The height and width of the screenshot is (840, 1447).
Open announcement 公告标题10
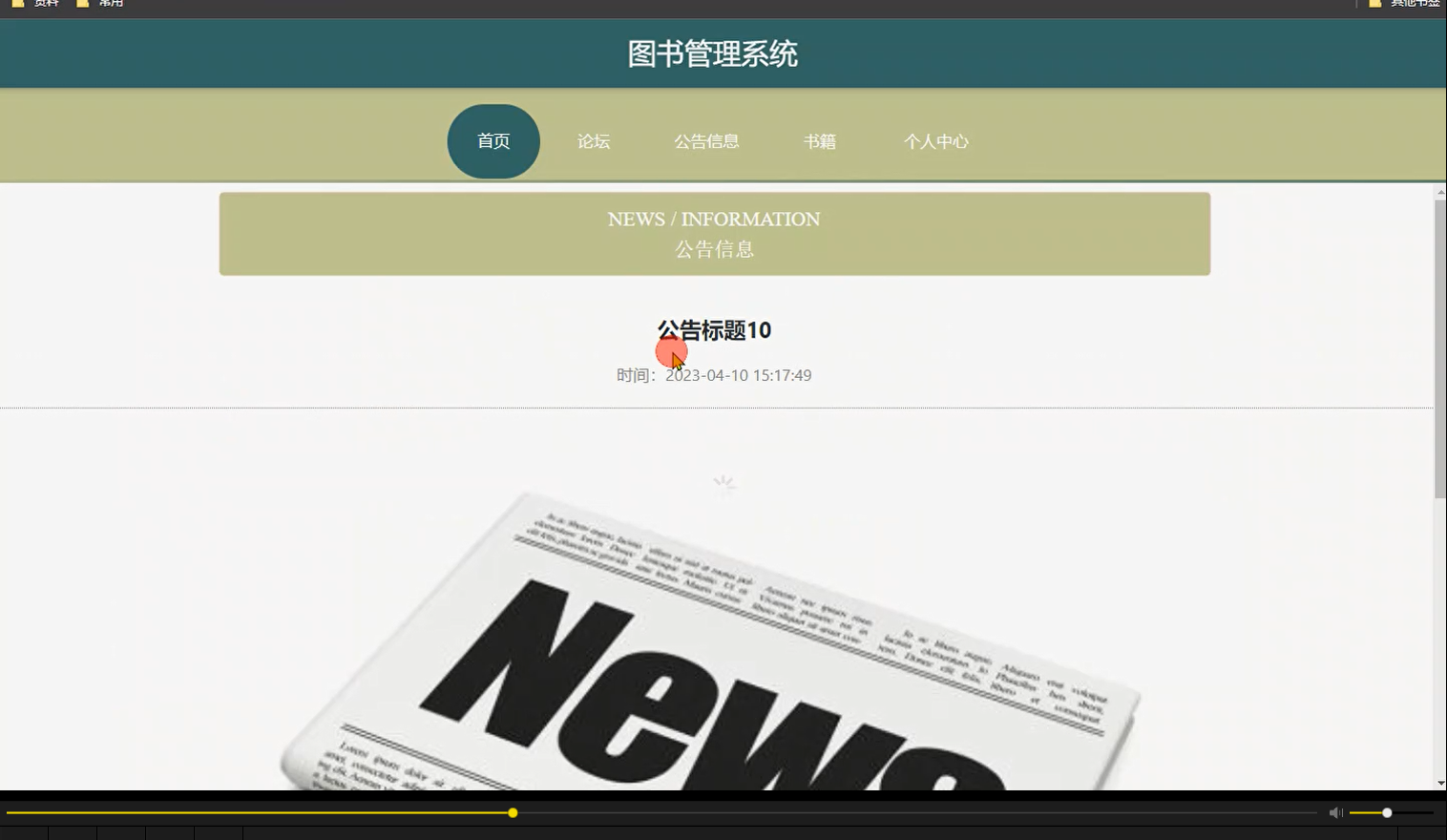pyautogui.click(x=714, y=330)
